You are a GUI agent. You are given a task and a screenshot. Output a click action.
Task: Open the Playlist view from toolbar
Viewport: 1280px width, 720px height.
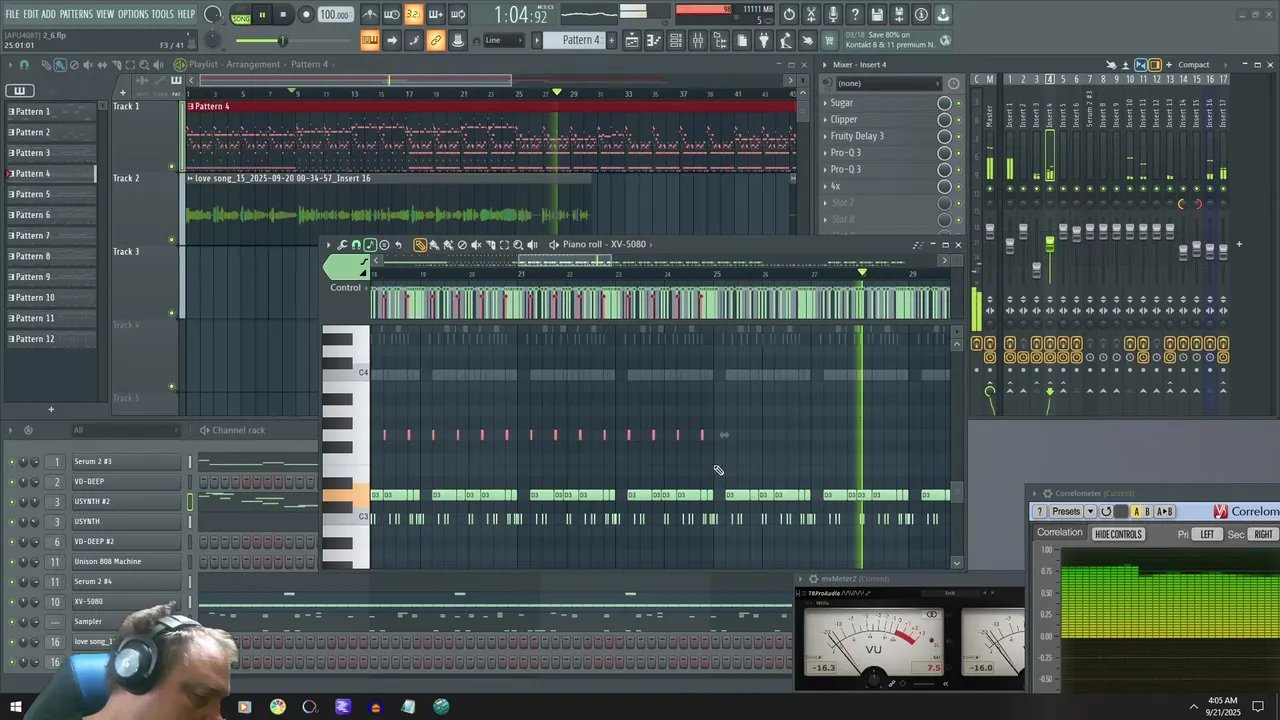(x=632, y=41)
